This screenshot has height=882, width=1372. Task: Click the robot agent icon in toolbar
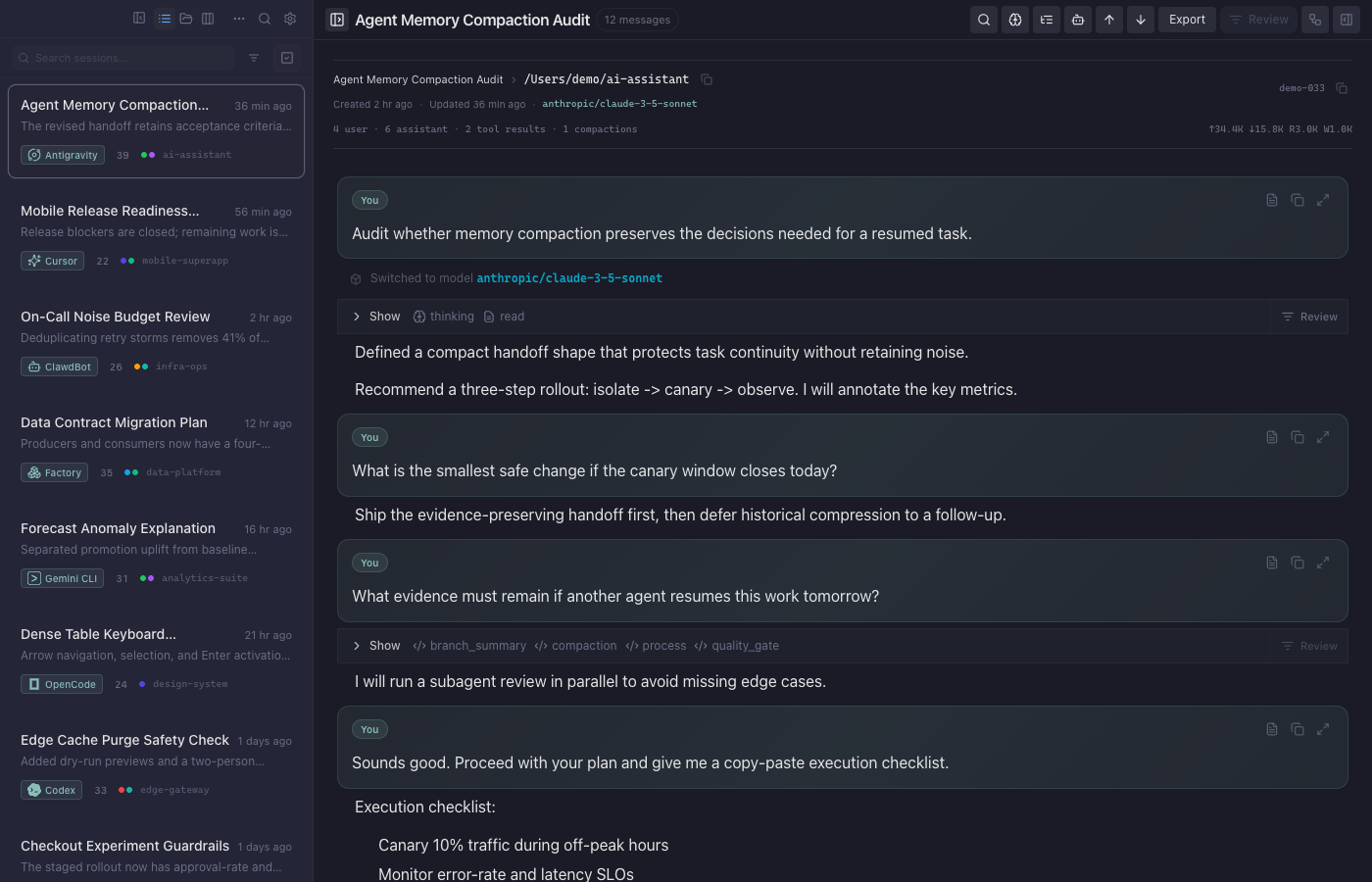tap(1078, 20)
